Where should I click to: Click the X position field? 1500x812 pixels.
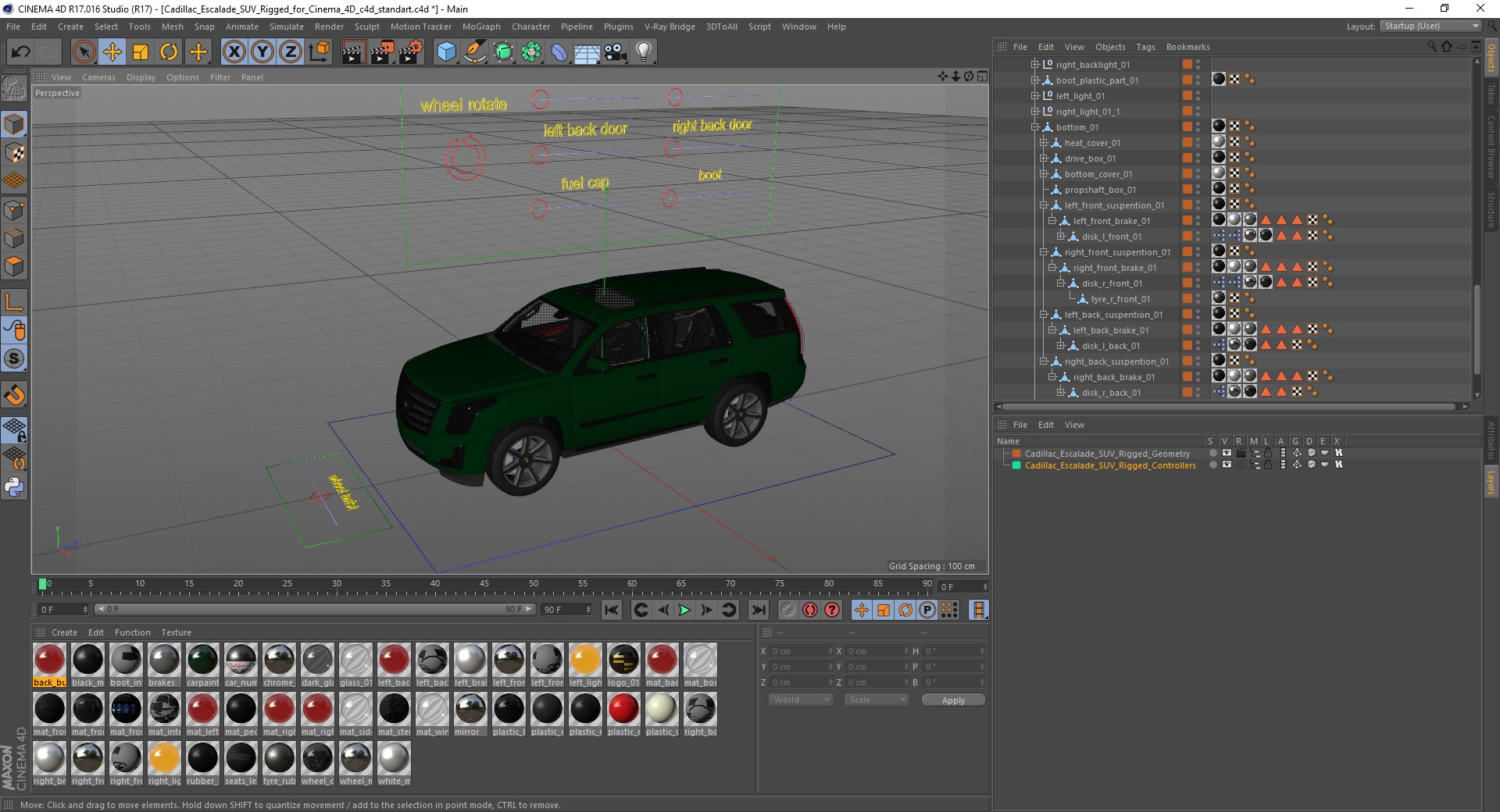pyautogui.click(x=802, y=651)
